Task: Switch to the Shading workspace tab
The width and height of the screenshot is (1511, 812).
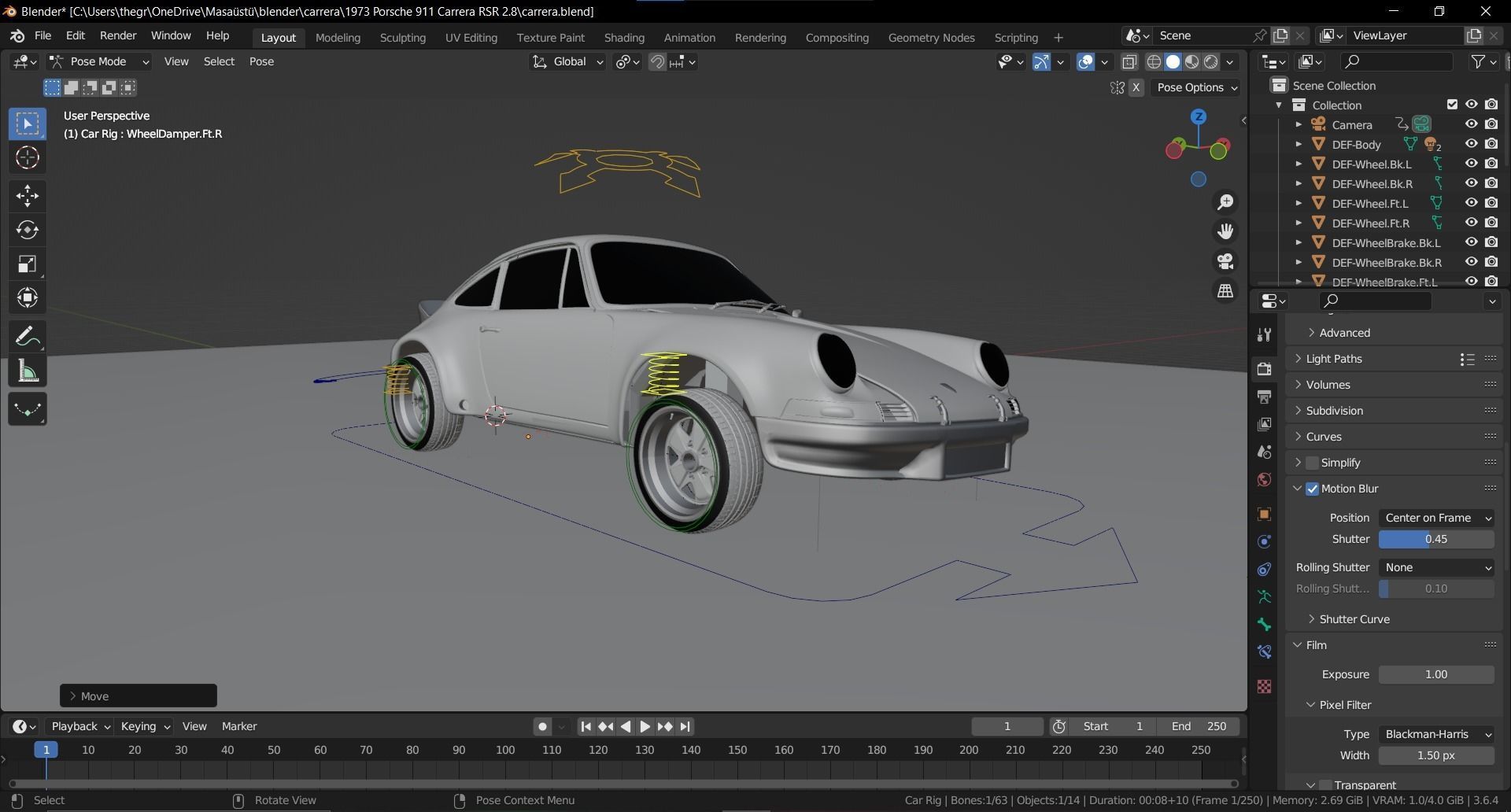Action: (624, 37)
